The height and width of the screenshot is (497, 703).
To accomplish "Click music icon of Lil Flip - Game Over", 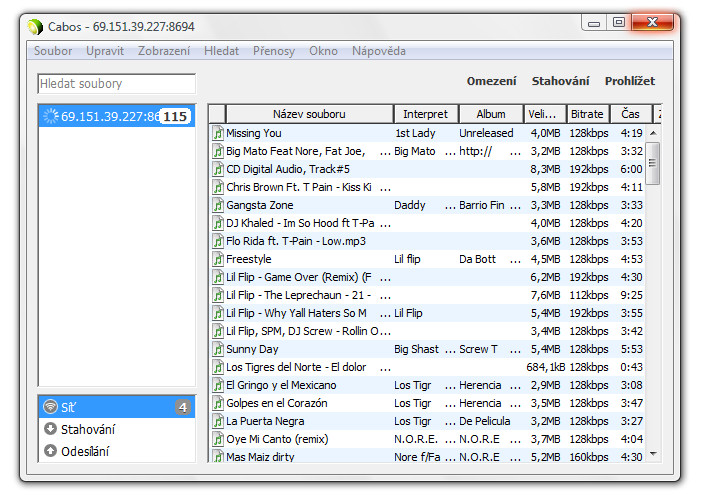I will (x=218, y=277).
